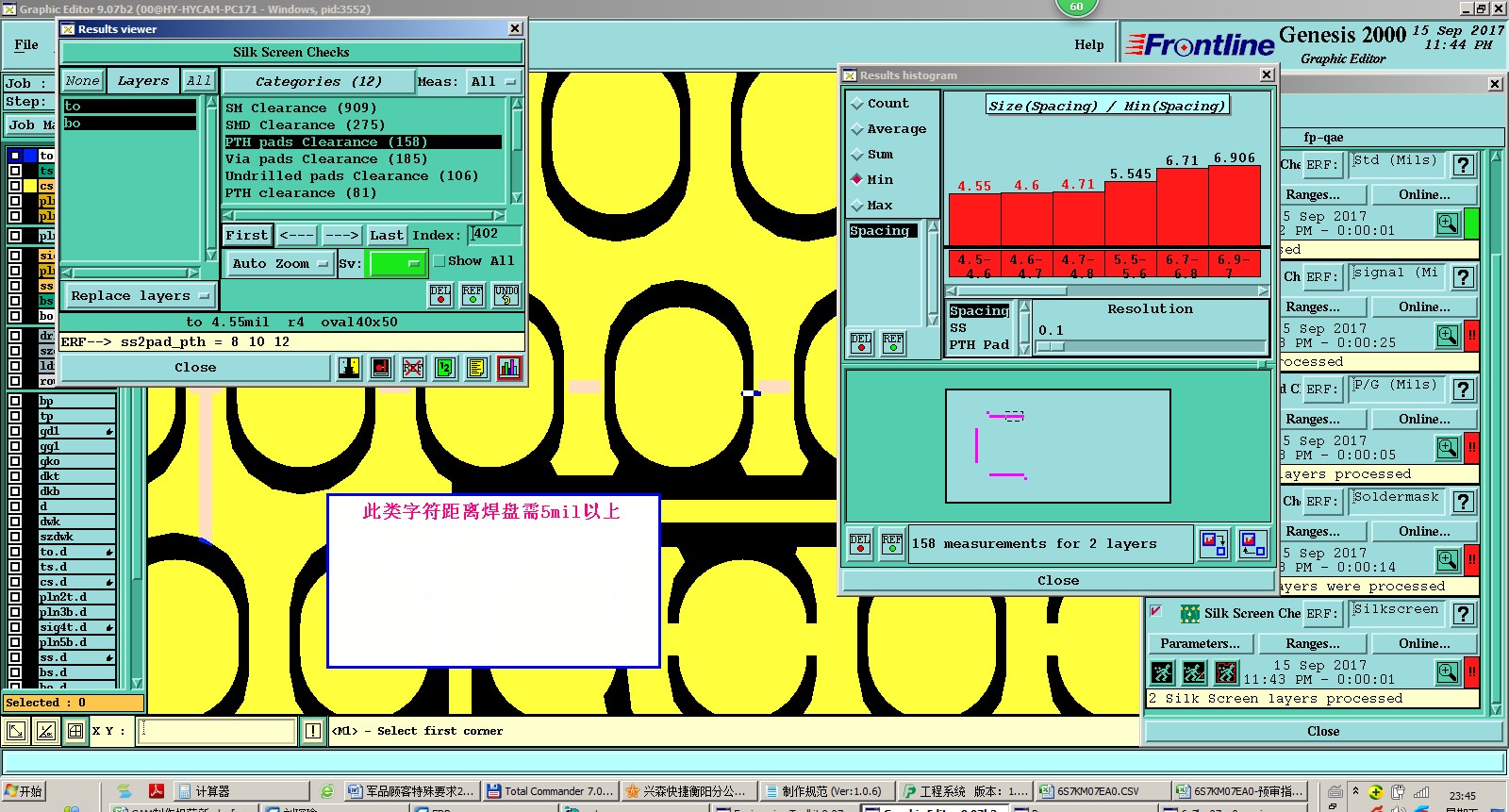Viewport: 1509px width, 812px height.
Task: Select 'SM Clearance (909)' category
Action: [x=301, y=108]
